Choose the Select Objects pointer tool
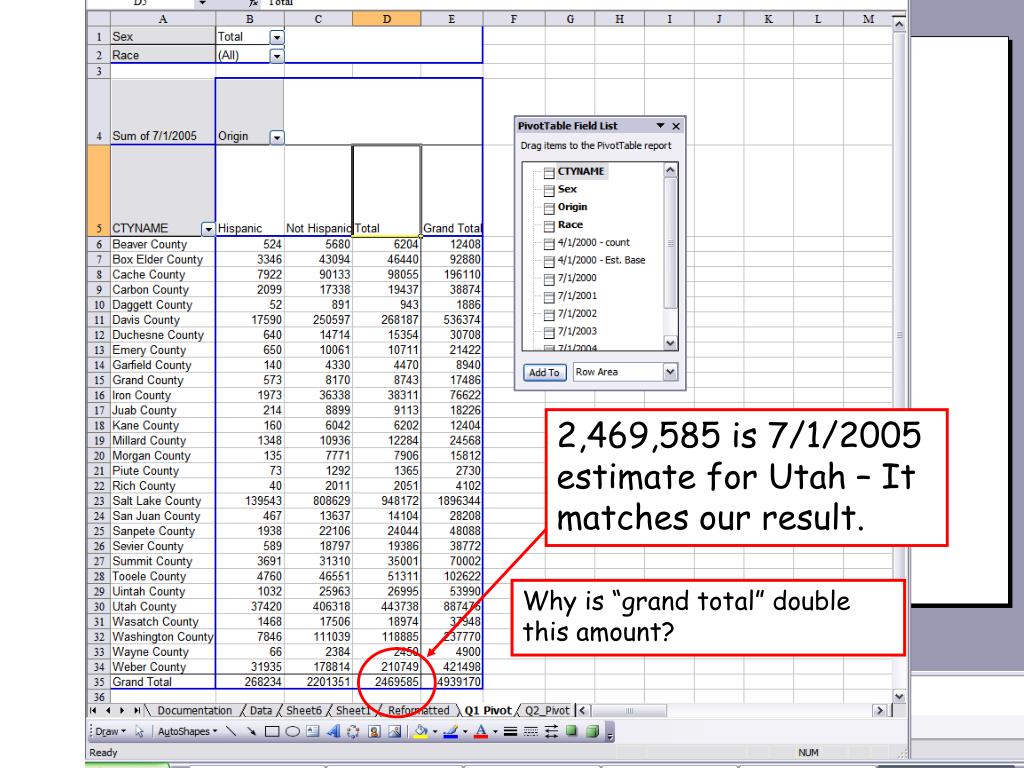Viewport: 1024px width, 768px height. point(139,731)
